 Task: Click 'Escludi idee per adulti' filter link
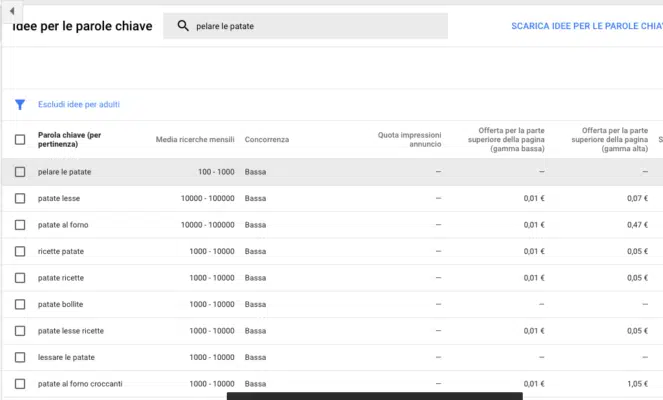pyautogui.click(x=79, y=104)
